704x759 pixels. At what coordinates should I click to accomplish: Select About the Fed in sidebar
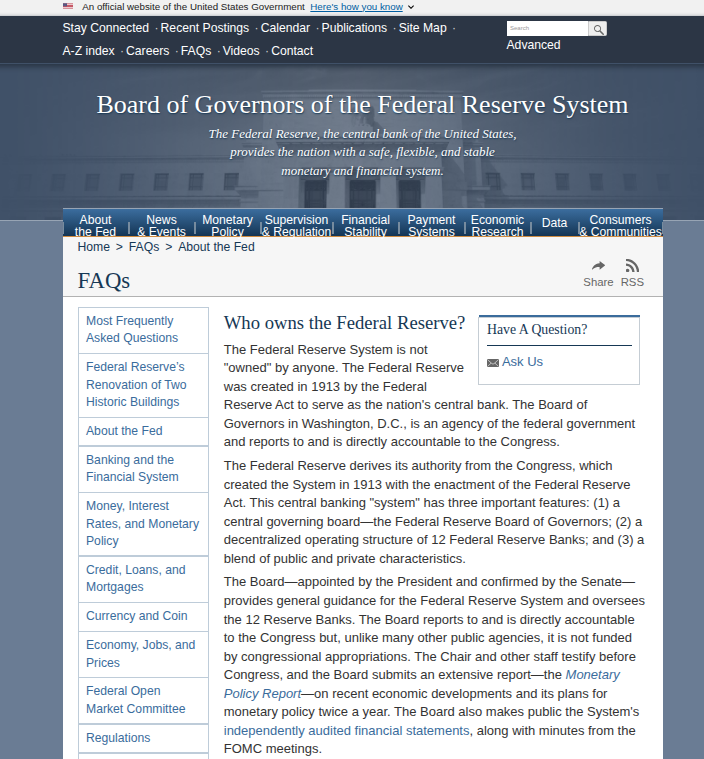[143, 431]
